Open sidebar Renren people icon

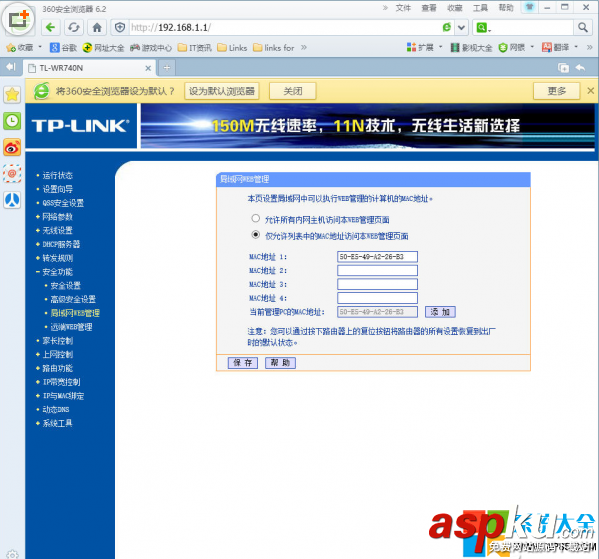tap(12, 200)
